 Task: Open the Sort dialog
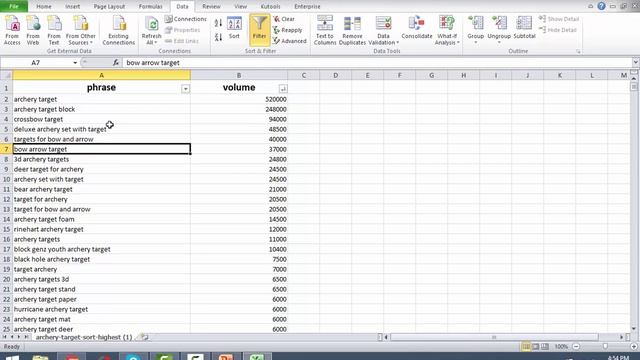click(x=234, y=28)
